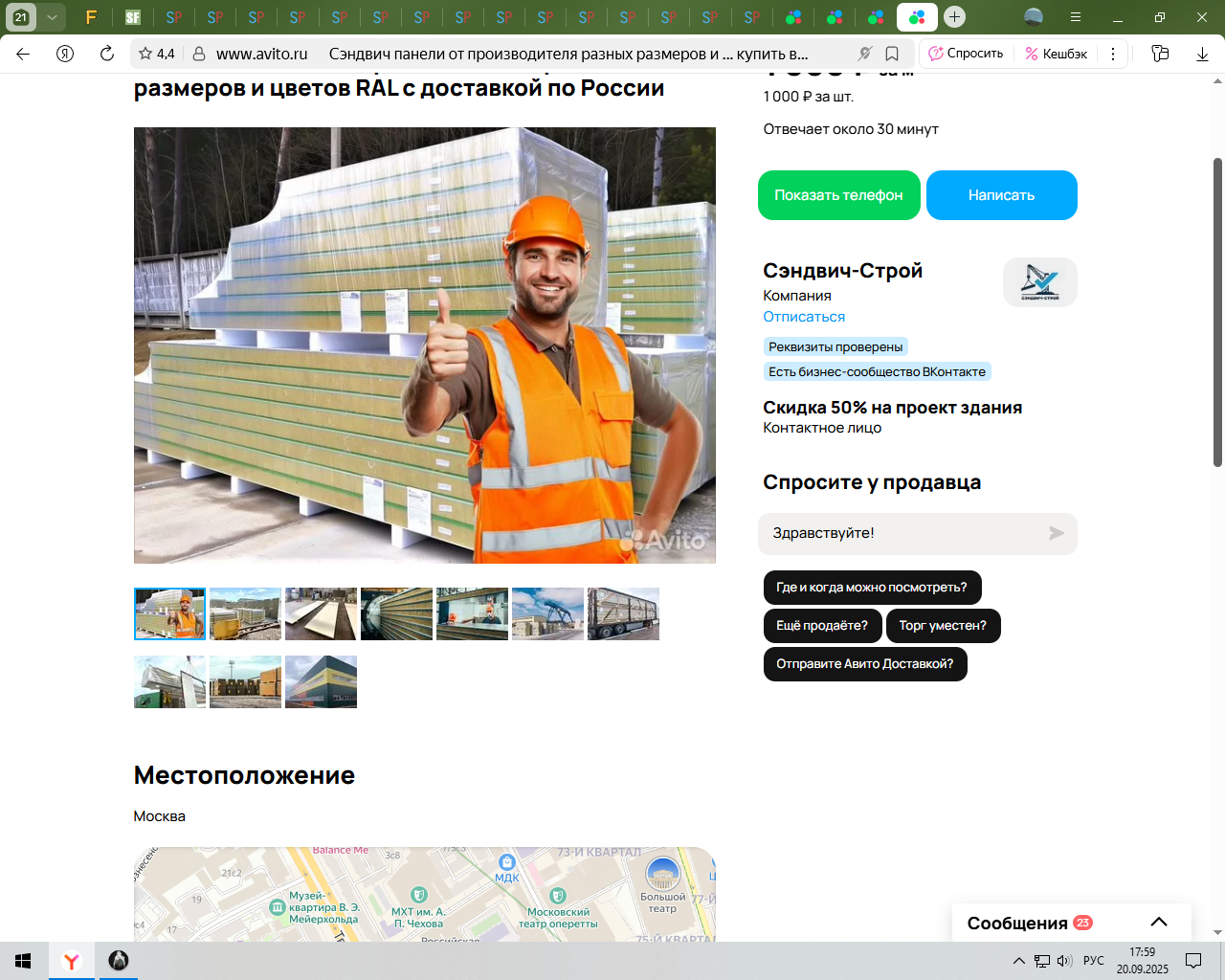
Task: Select the thumbnail of the production line
Action: coord(396,614)
